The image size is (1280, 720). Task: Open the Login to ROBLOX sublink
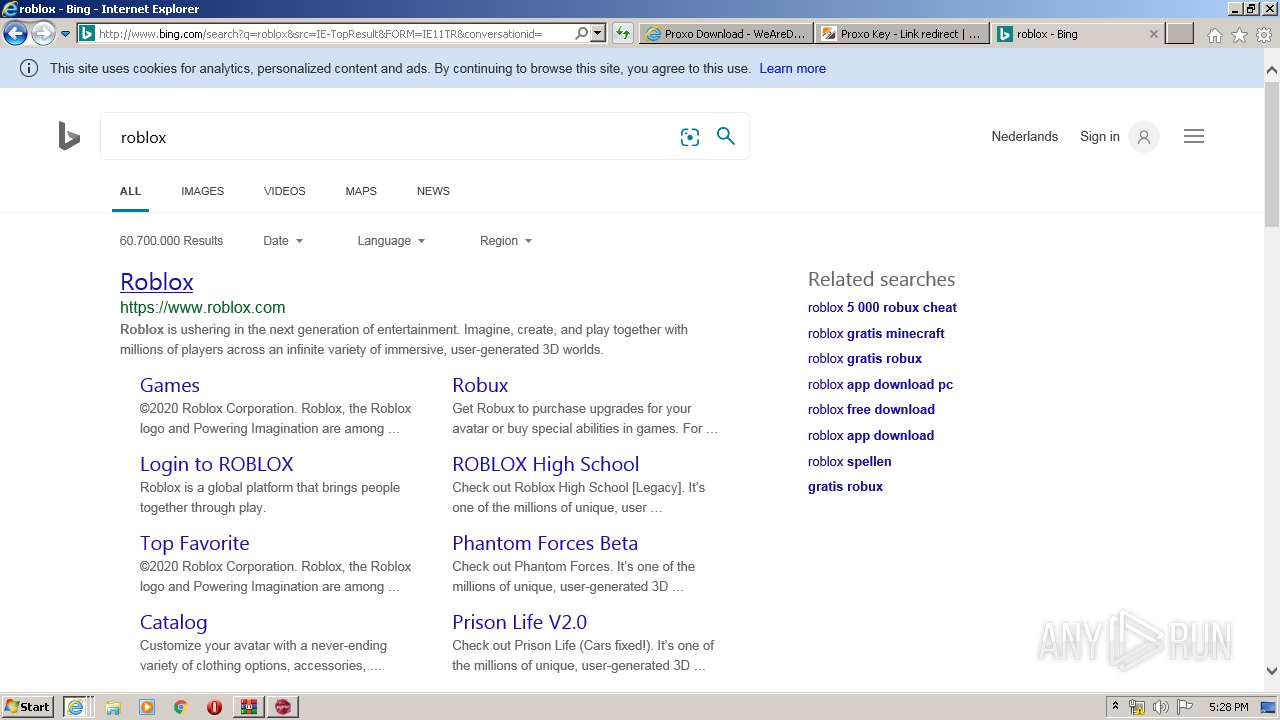pyautogui.click(x=216, y=464)
